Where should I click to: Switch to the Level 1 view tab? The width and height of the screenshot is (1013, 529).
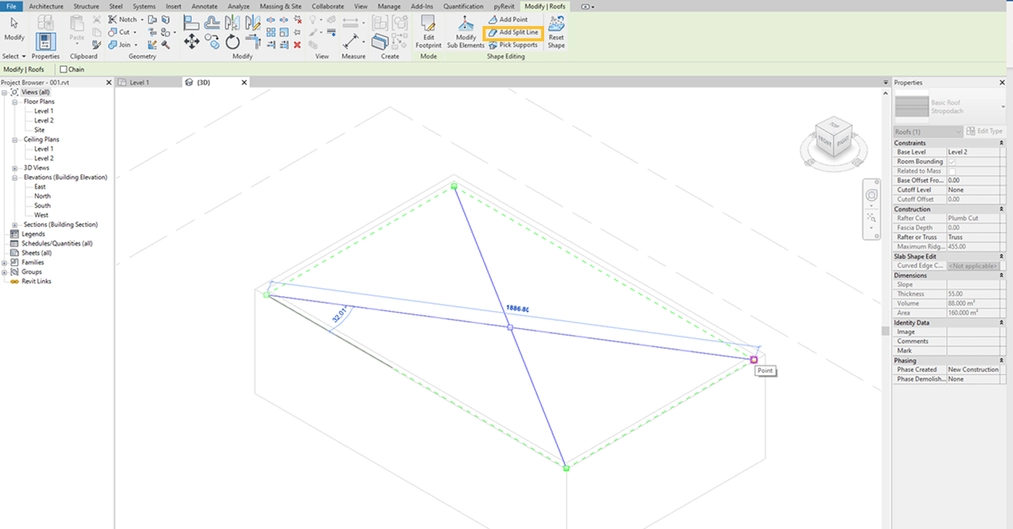tap(139, 83)
